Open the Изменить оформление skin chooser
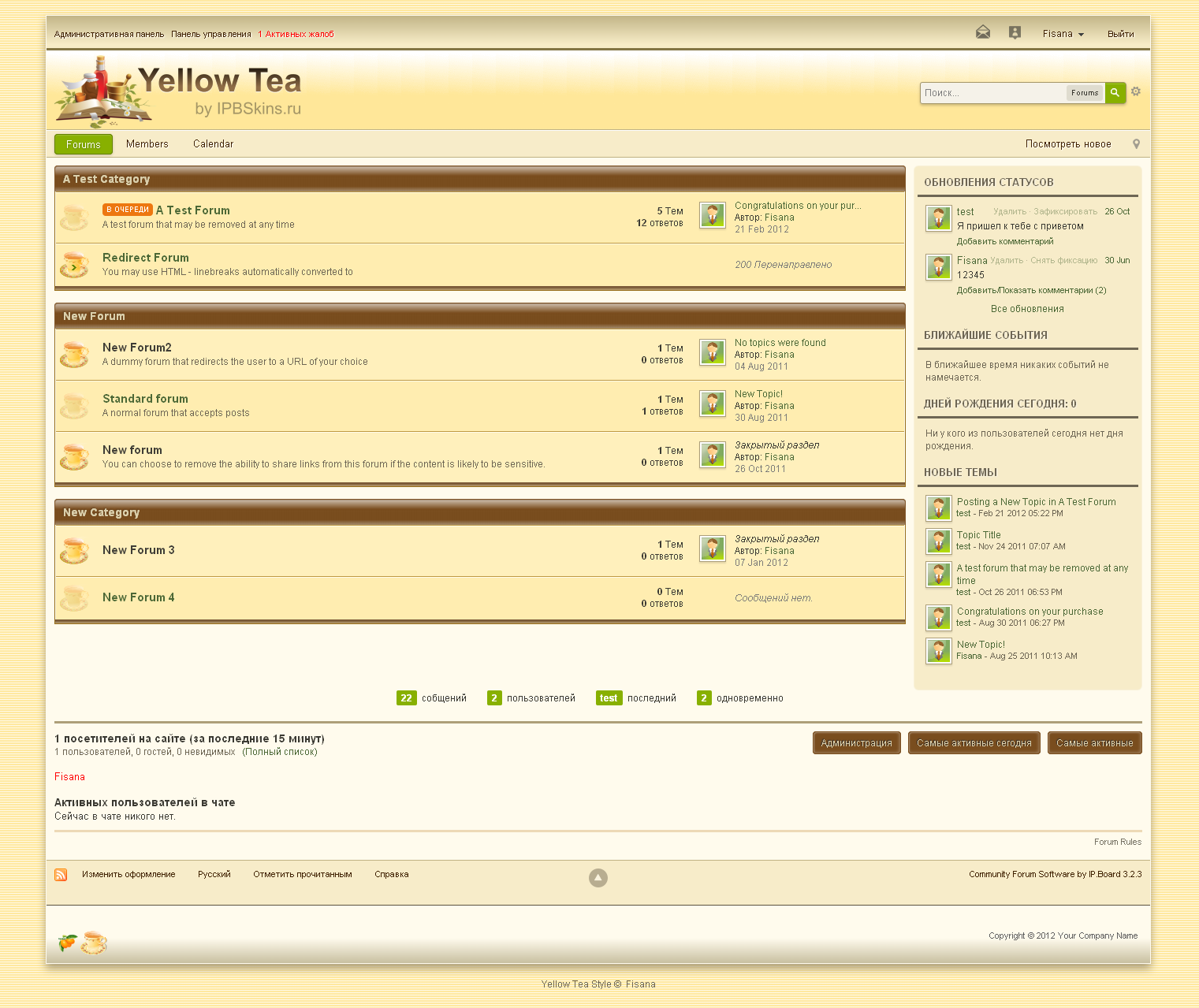Screen dimensions: 1199x1008 (128, 874)
